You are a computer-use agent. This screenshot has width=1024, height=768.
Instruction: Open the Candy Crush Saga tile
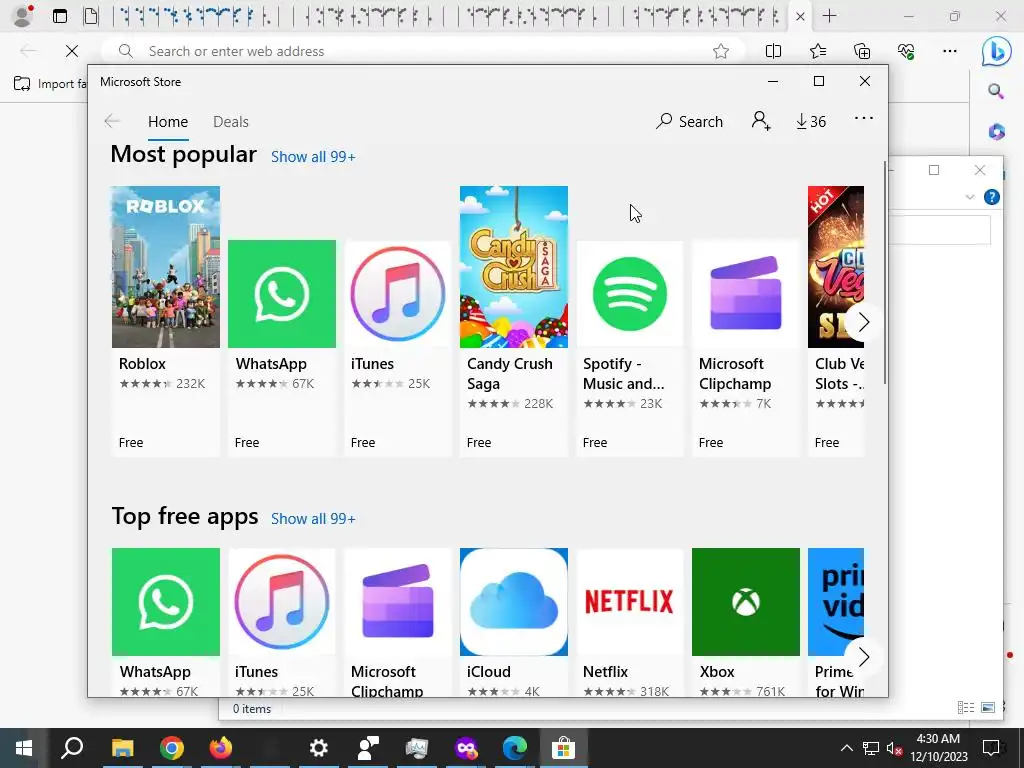pyautogui.click(x=514, y=321)
